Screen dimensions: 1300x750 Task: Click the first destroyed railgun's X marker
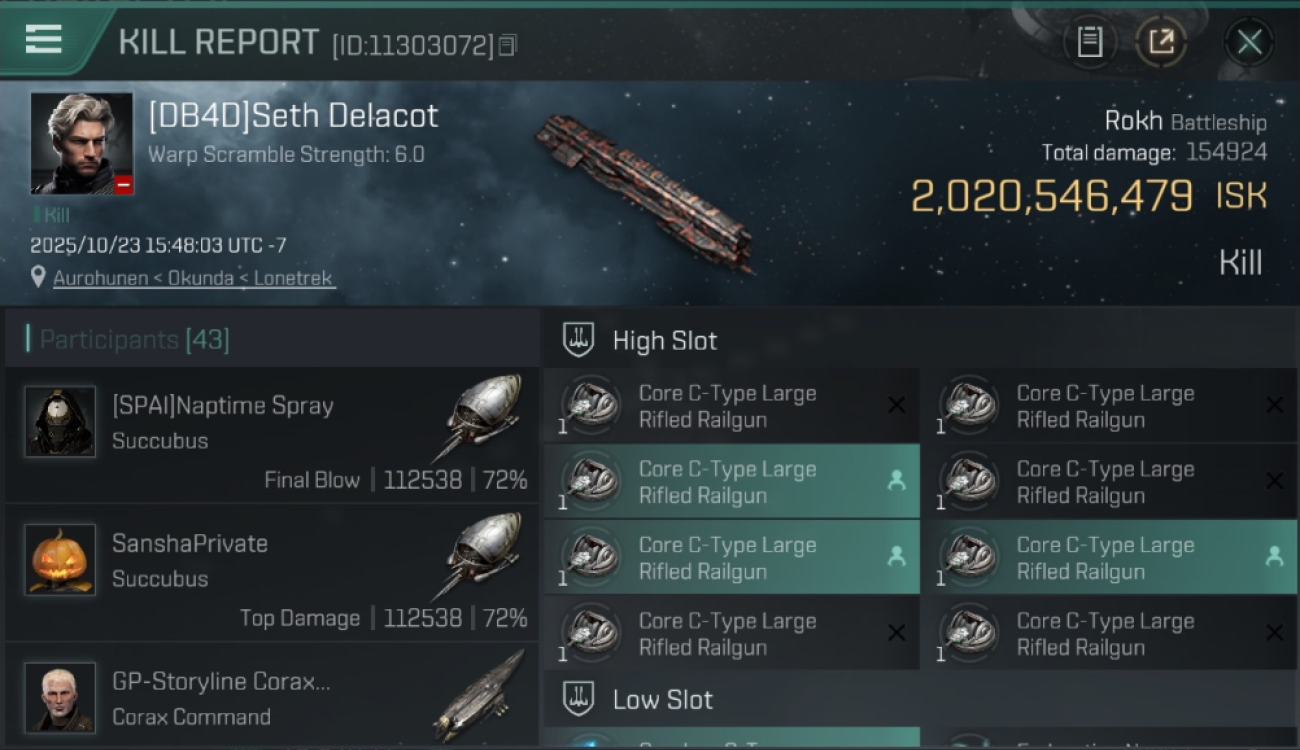(x=896, y=405)
